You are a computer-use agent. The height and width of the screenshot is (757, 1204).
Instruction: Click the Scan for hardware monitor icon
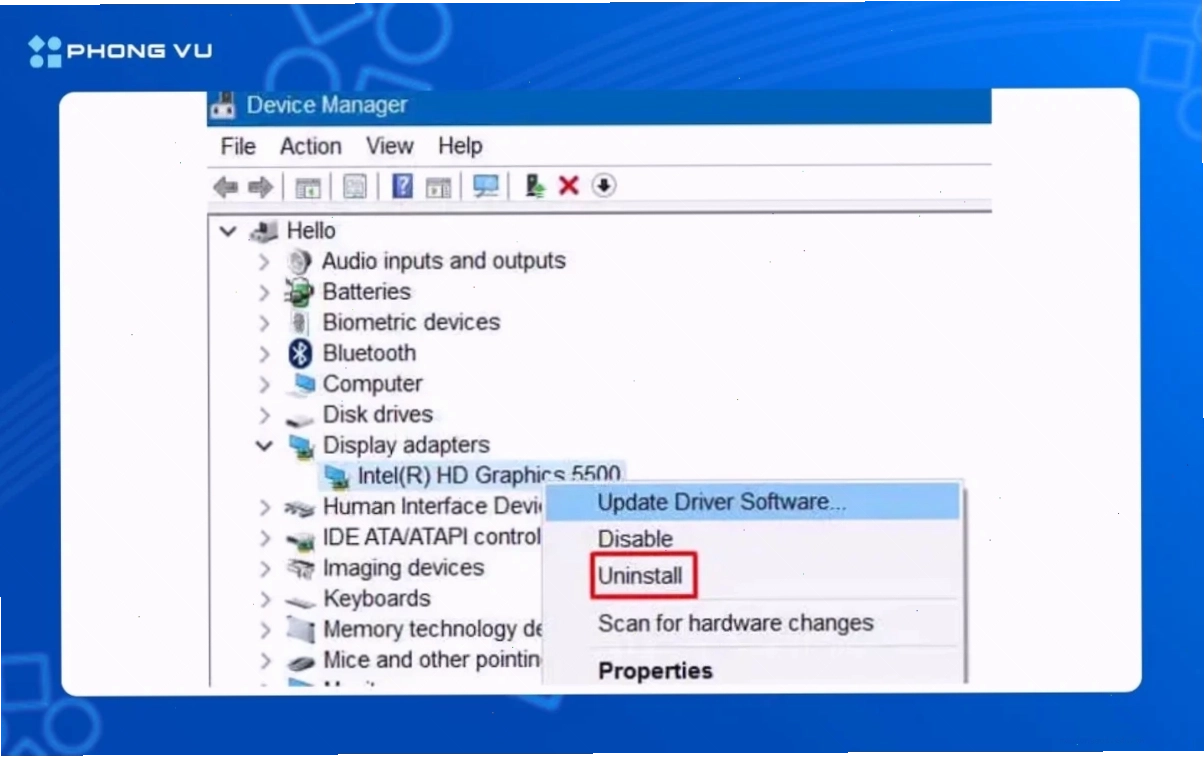(x=487, y=186)
